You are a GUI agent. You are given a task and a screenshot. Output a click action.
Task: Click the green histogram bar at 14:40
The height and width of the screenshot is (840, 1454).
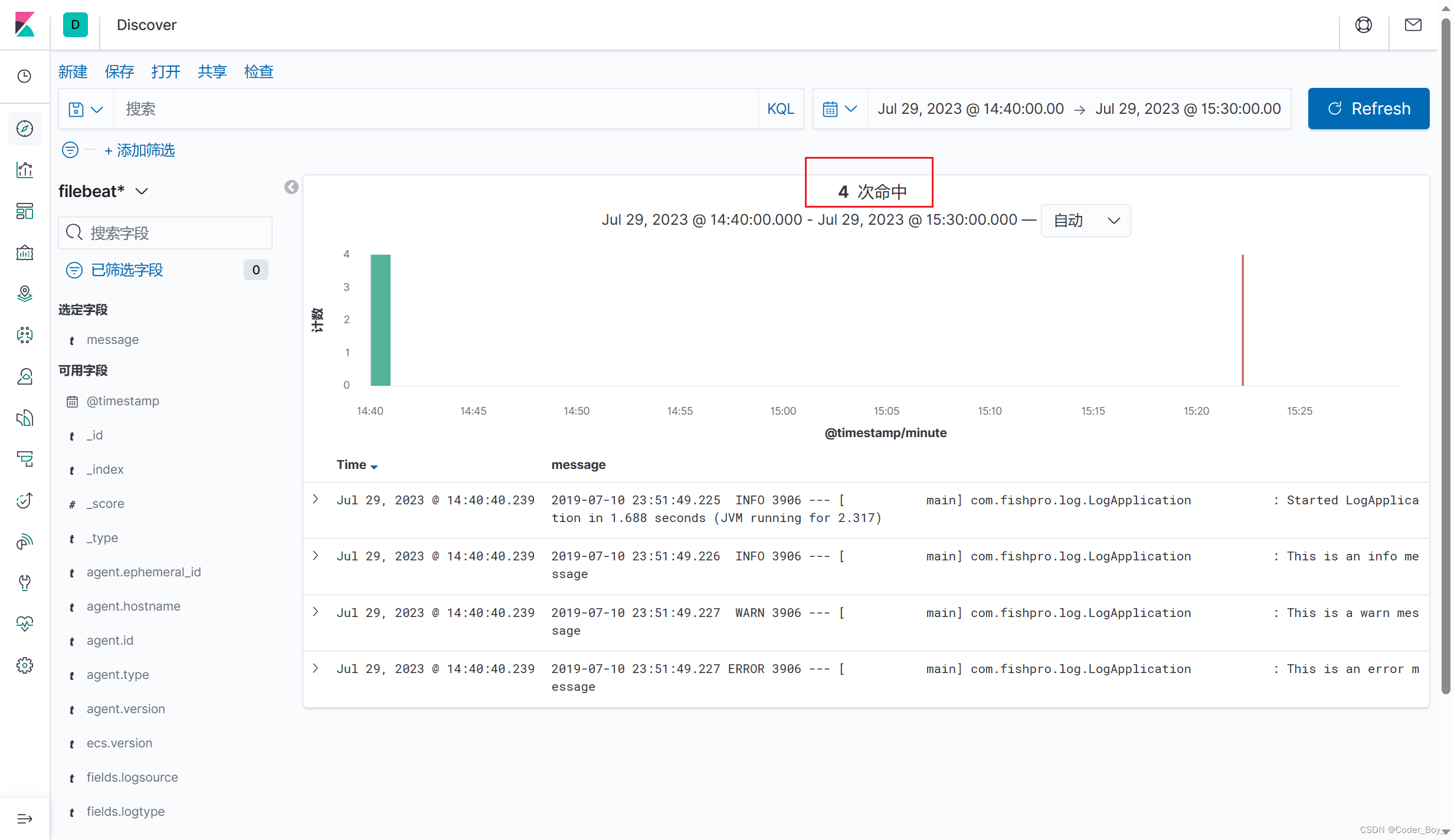coord(381,320)
